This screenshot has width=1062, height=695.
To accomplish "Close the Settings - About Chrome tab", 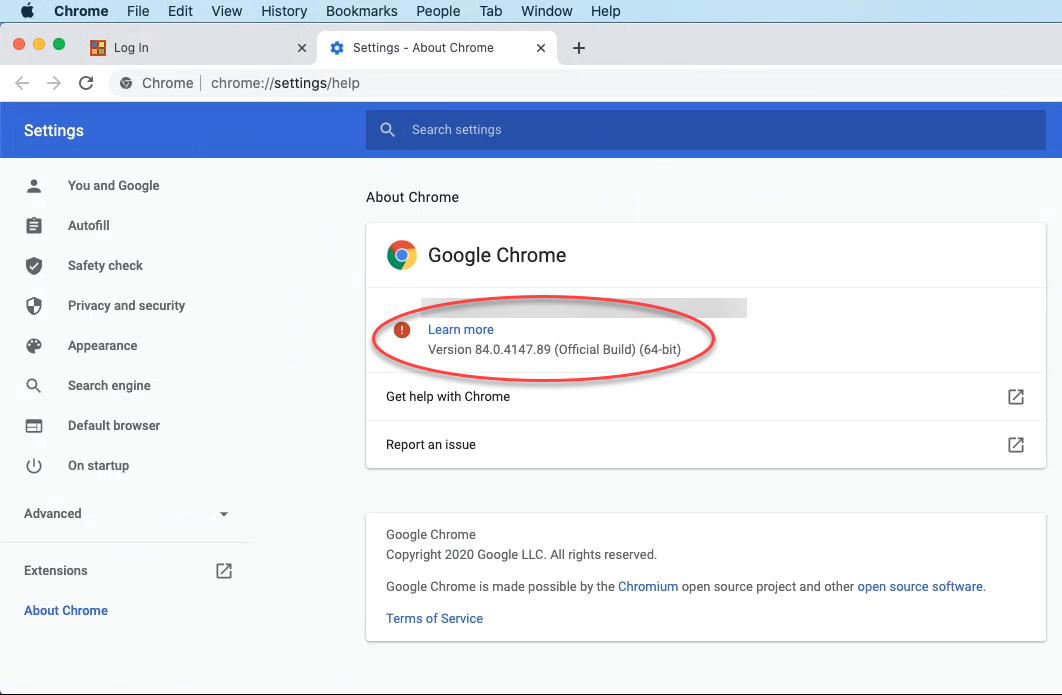I will tap(540, 47).
